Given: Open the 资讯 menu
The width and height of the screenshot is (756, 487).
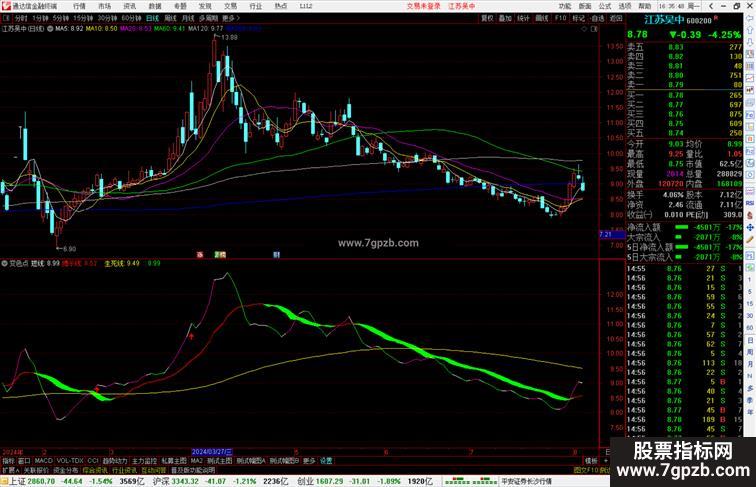Looking at the screenshot, I should coord(130,6).
